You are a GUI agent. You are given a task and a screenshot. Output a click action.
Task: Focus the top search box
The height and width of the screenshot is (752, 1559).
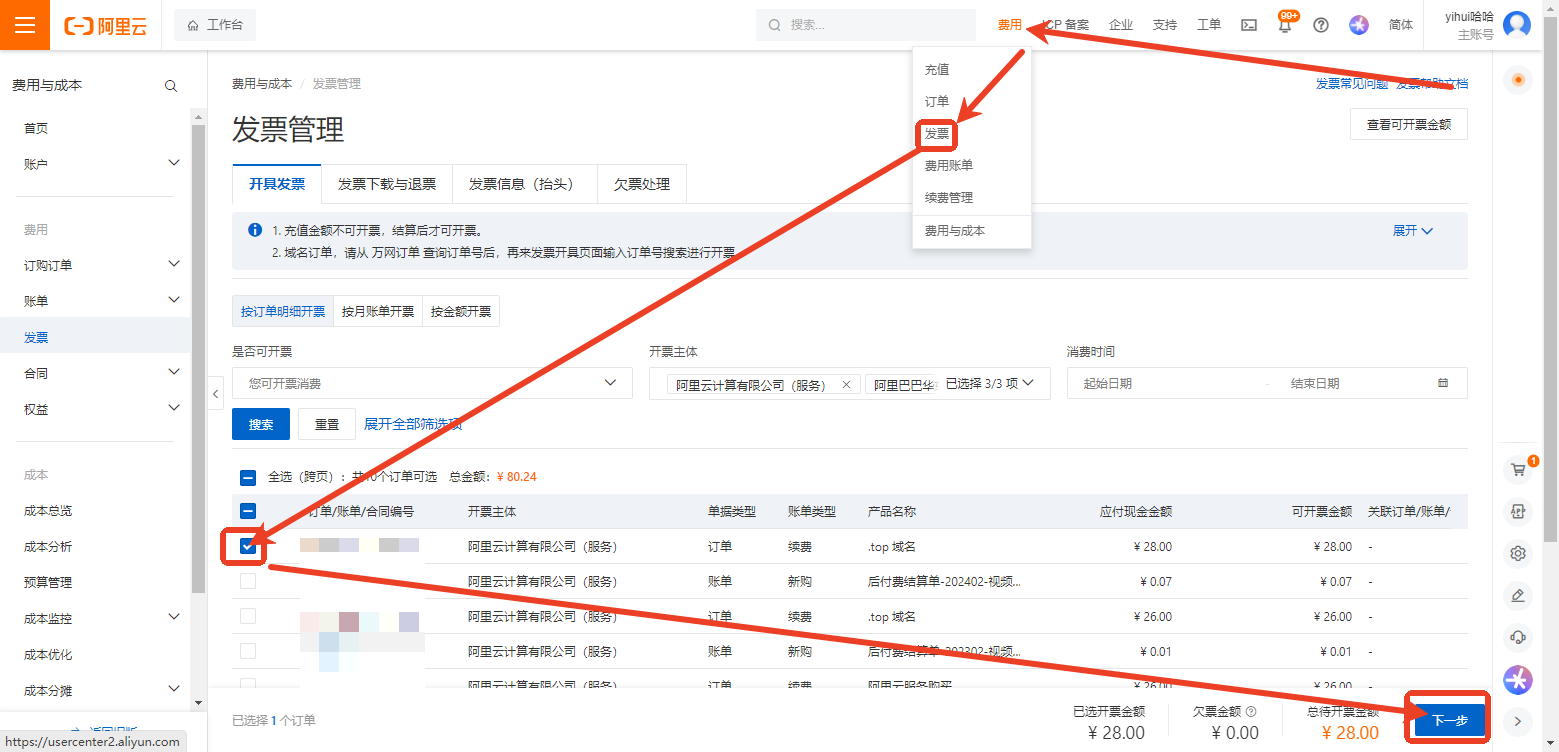(866, 25)
